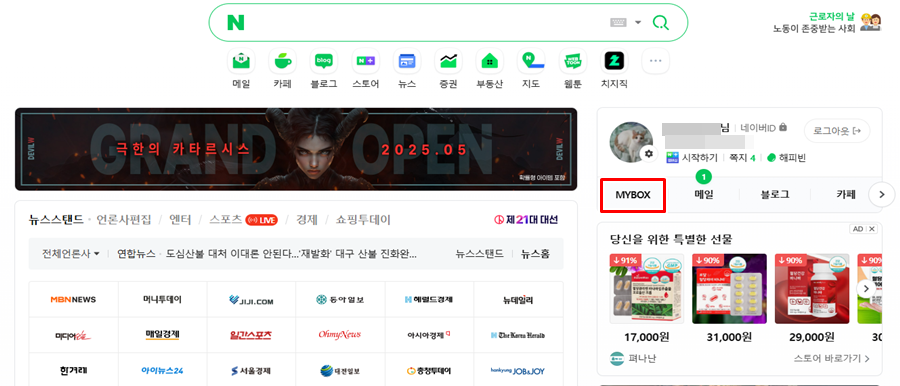The height and width of the screenshot is (386, 900).
Task: Open The Korea Herald press logo
Action: click(518, 335)
